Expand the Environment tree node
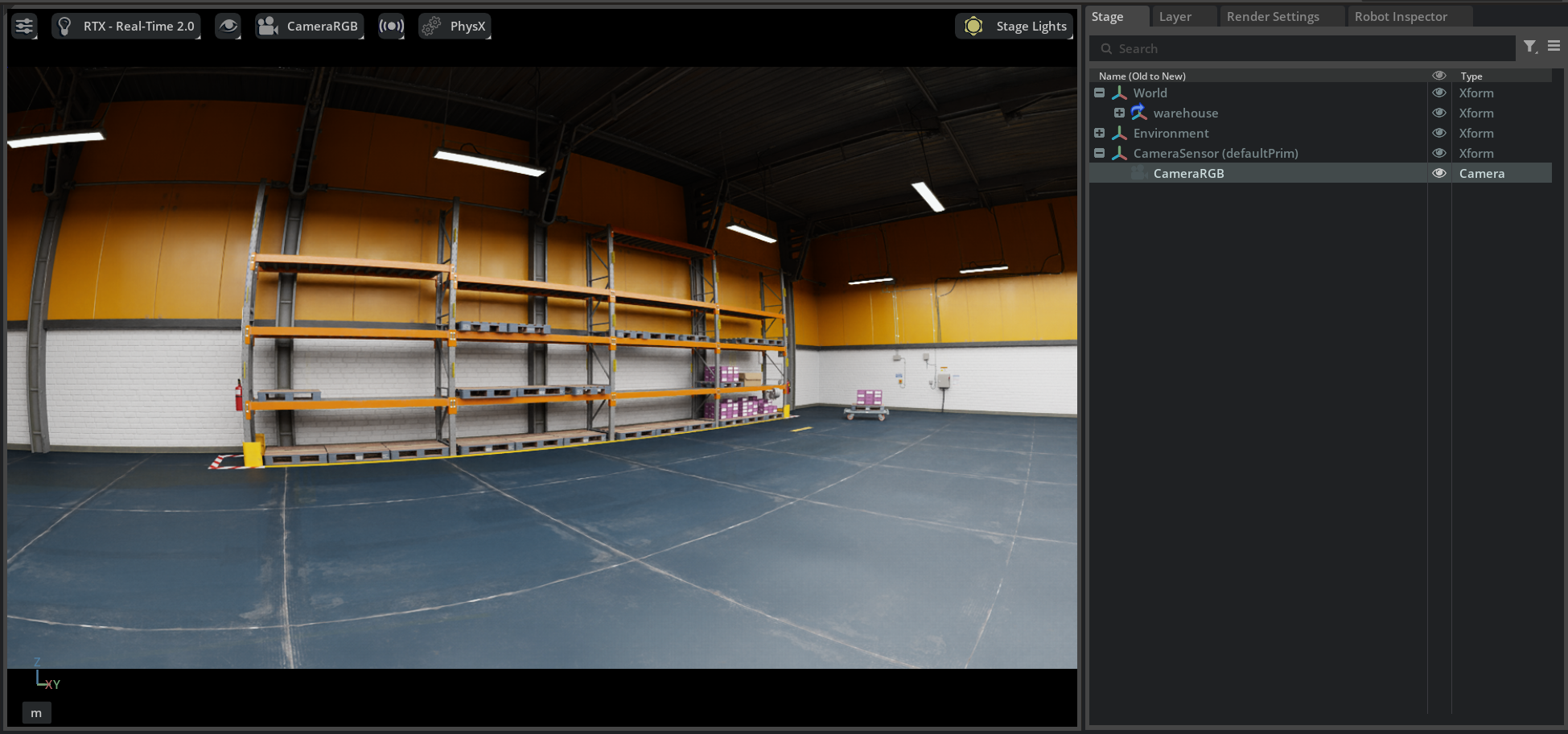The image size is (1568, 734). click(x=1099, y=133)
